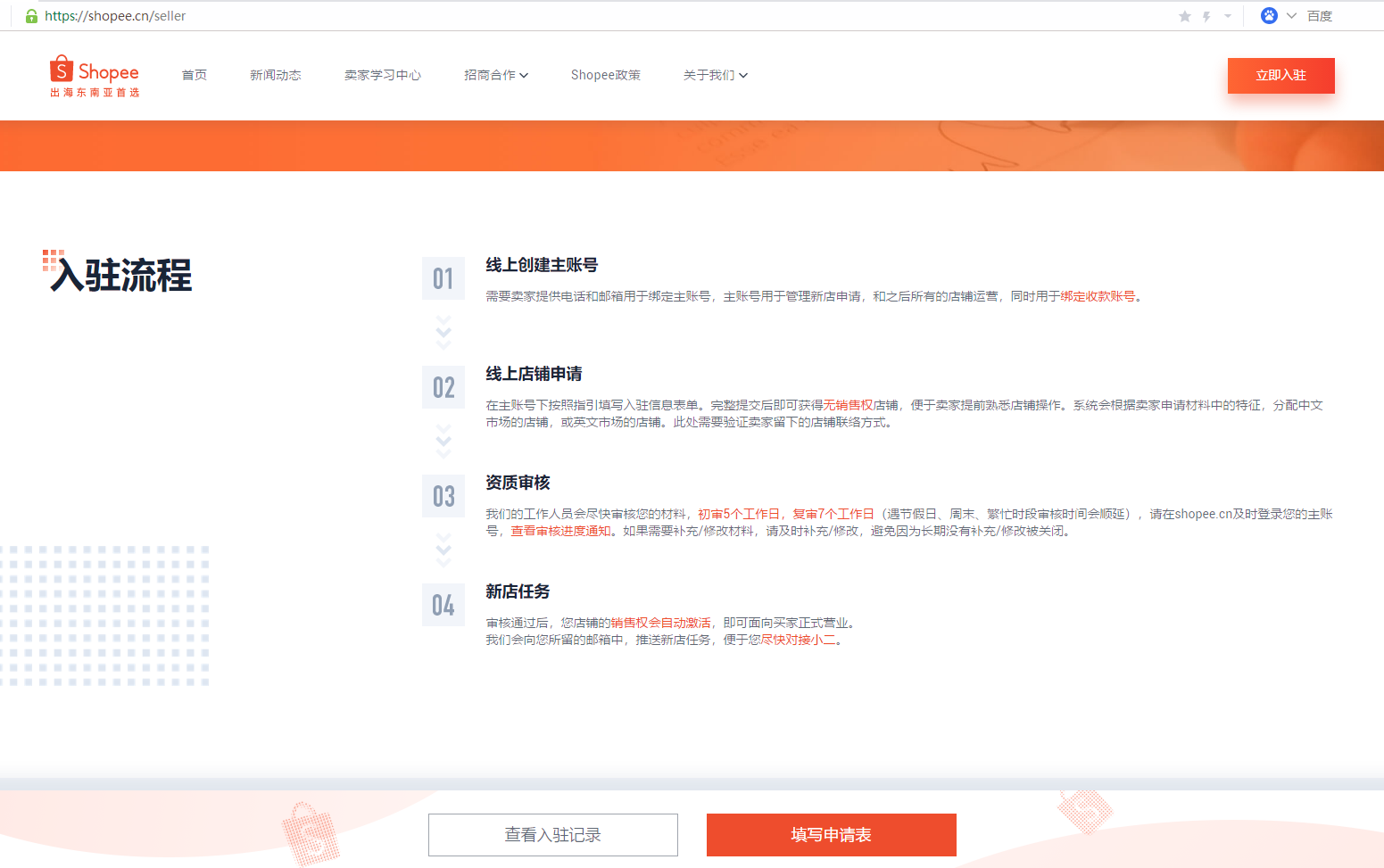Click the 立即入驻 button

(x=1280, y=76)
